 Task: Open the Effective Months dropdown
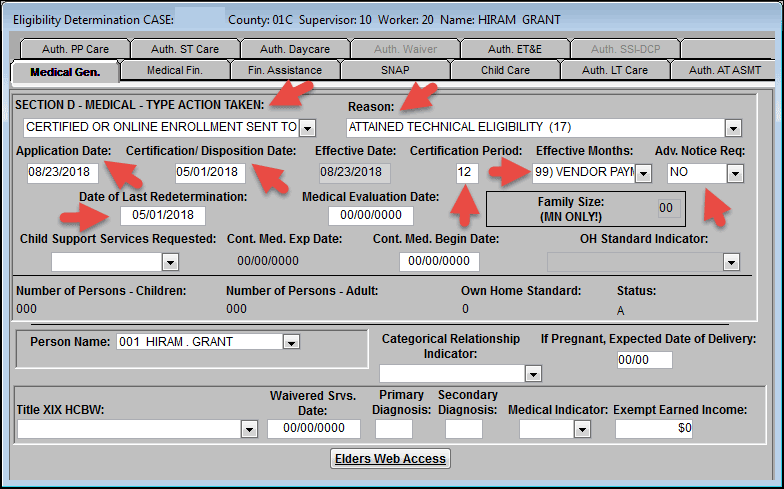pos(643,174)
